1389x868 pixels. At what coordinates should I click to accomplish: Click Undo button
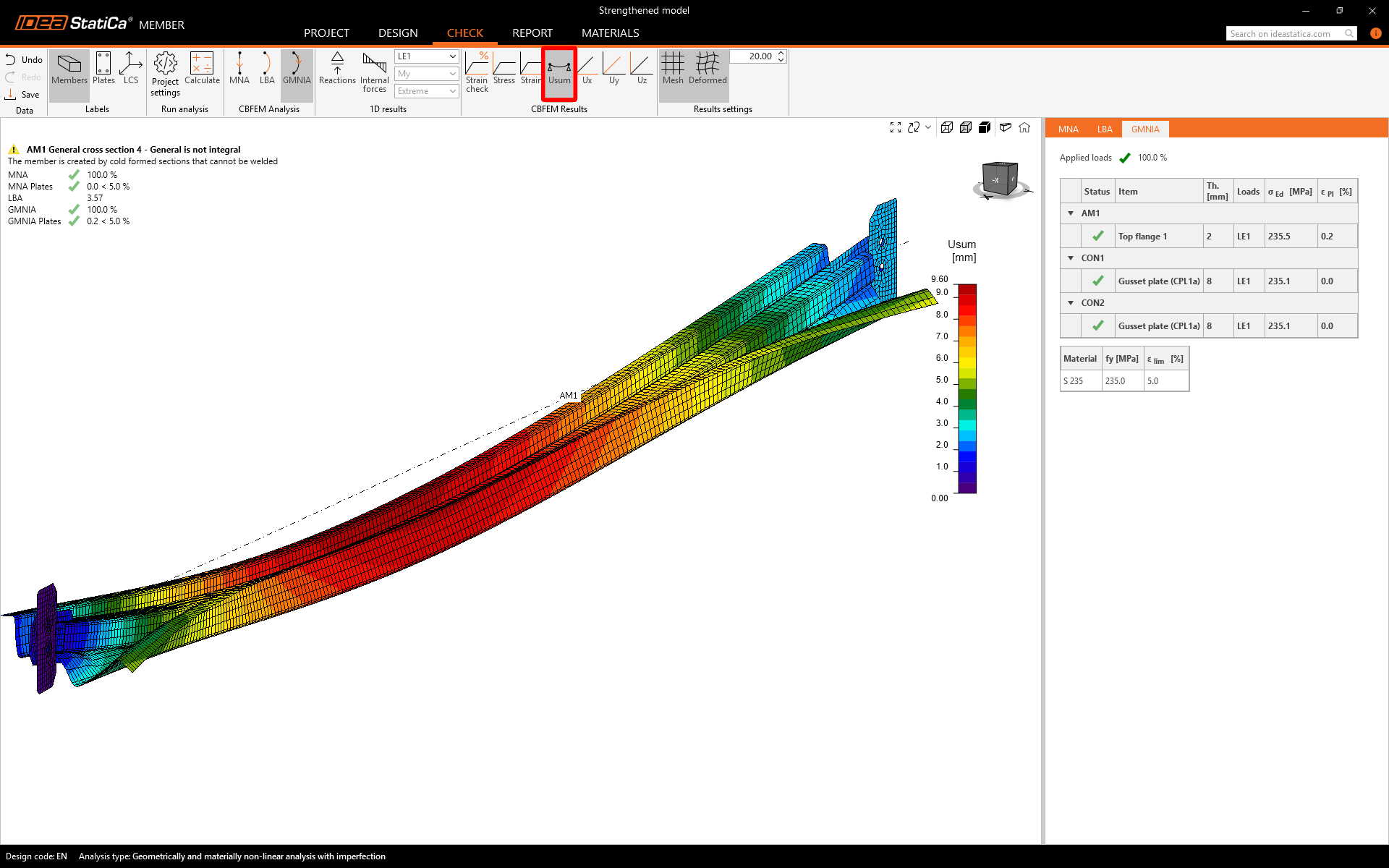tap(24, 60)
